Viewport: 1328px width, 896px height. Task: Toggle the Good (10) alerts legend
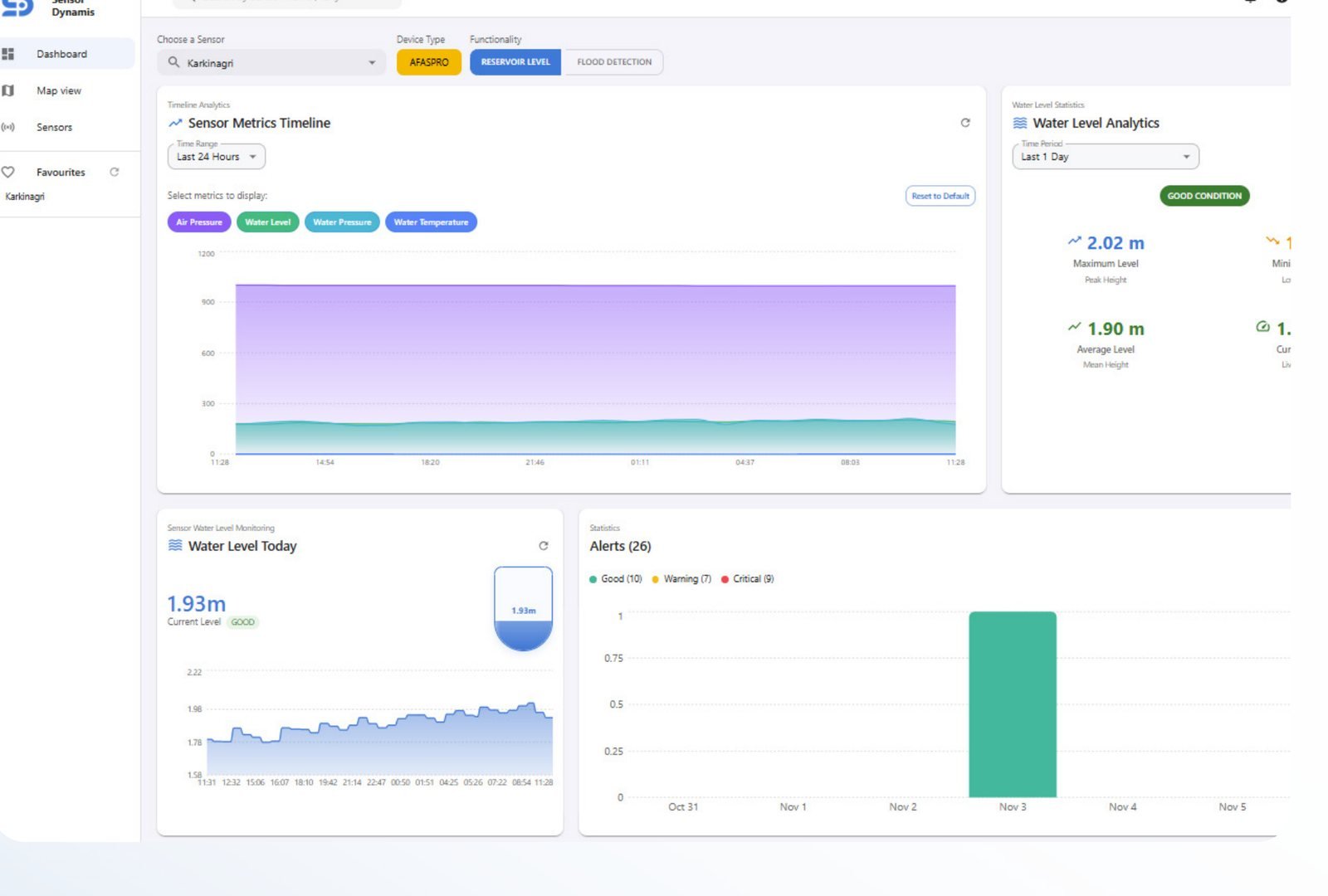pos(616,579)
